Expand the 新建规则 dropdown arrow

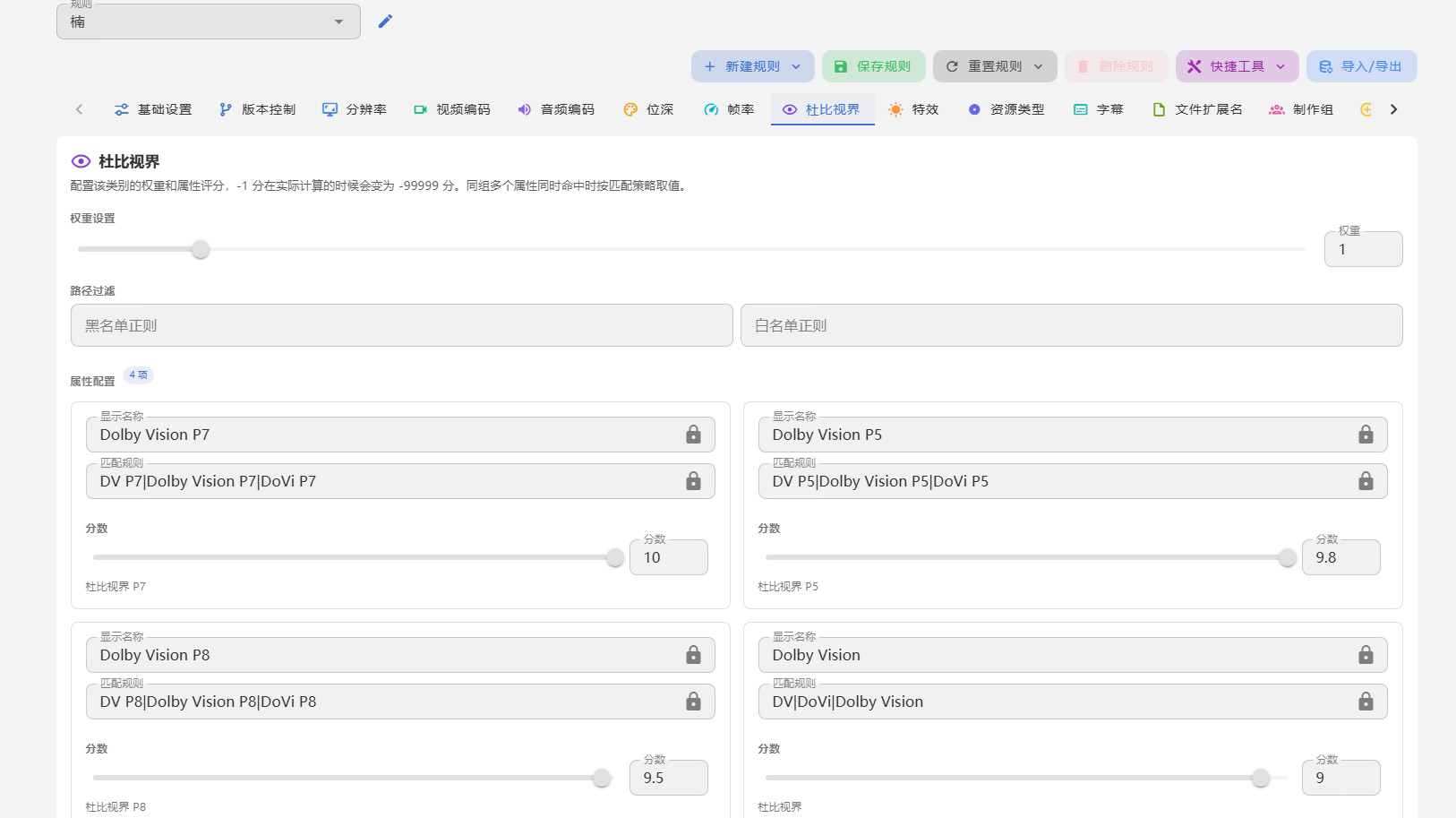pos(796,66)
